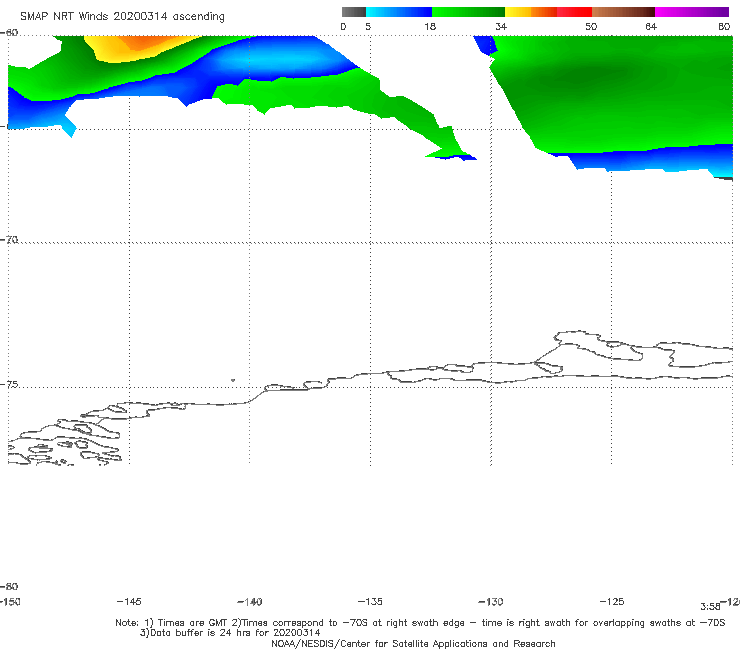The image size is (740, 650).
Task: Click the NOAA/NESDIS Center for Satellite Applications credit
Action: [413, 643]
